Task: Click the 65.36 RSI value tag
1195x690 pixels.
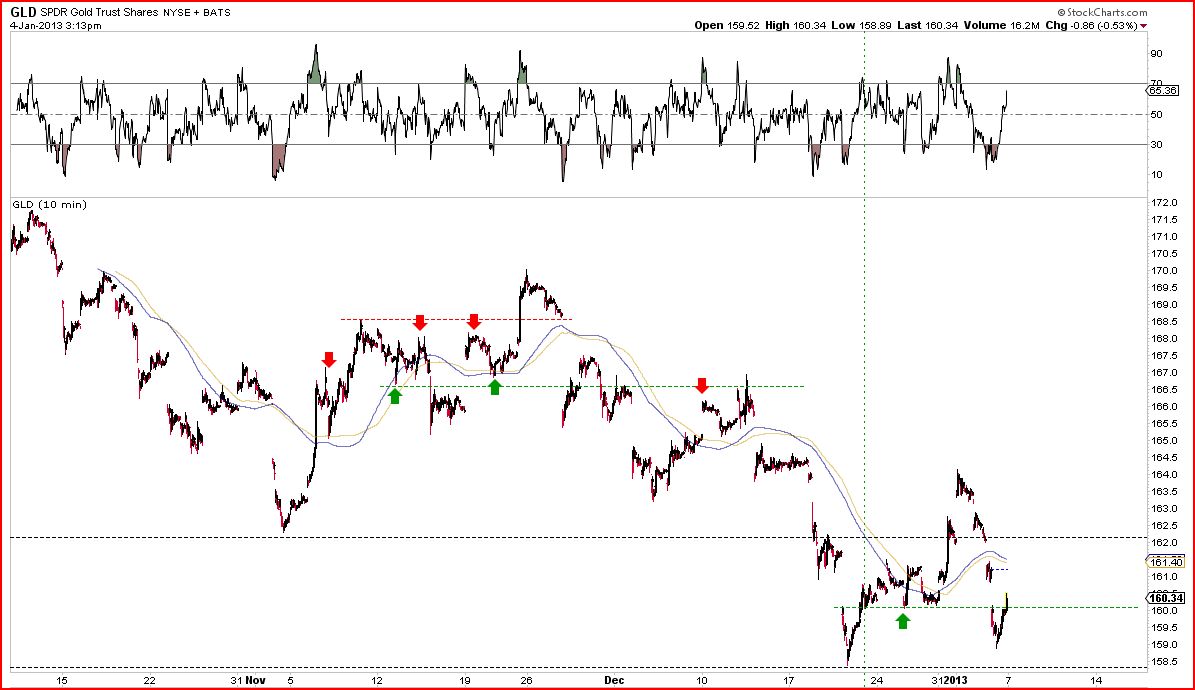Action: [x=1163, y=91]
